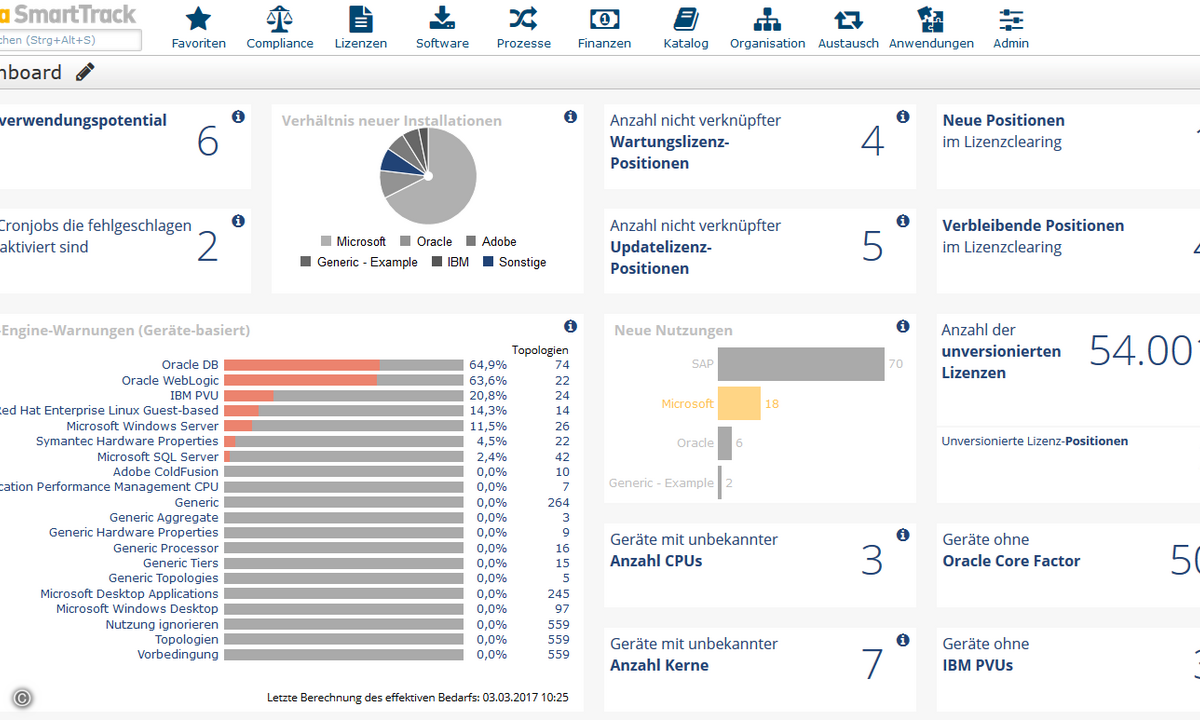This screenshot has height=720, width=1200.
Task: Show info for Engine-Warnungen chart
Action: [570, 326]
